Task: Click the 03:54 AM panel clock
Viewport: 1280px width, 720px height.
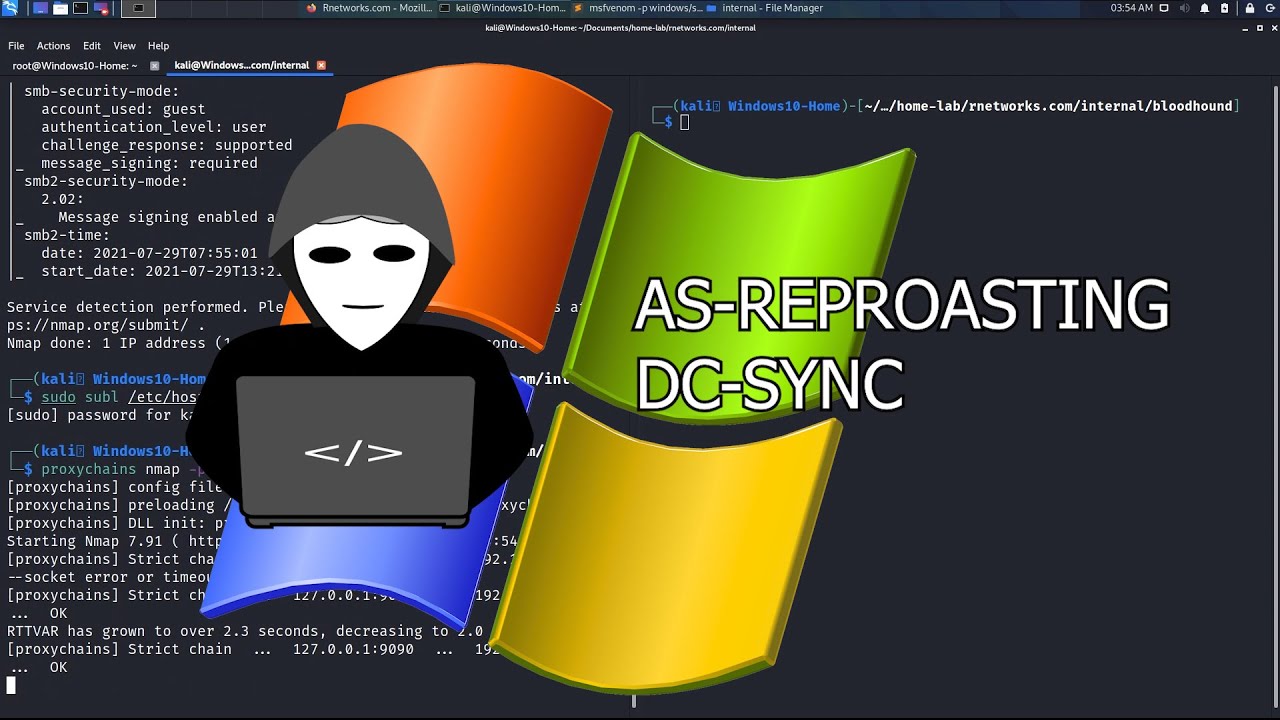Action: (x=1131, y=8)
